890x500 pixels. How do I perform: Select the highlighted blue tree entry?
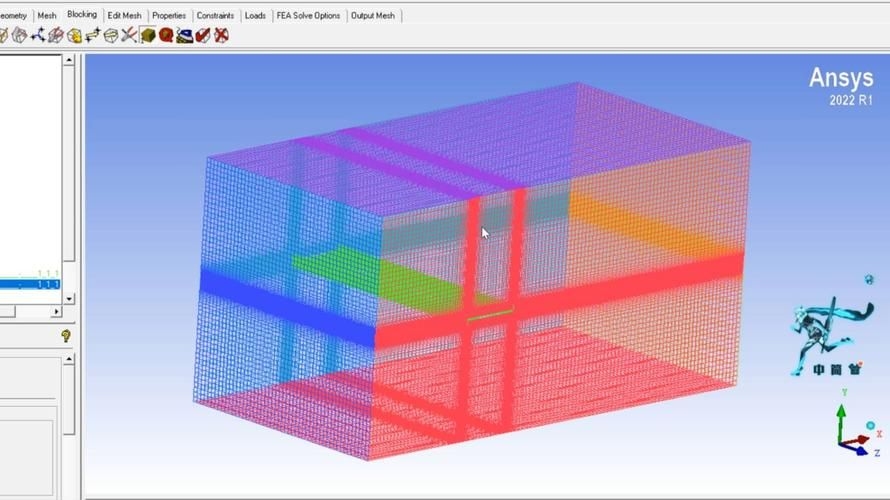(30, 284)
